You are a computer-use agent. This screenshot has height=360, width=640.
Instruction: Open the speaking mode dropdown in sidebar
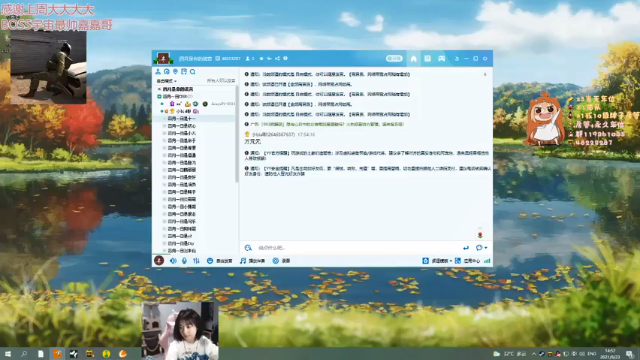[167, 81]
